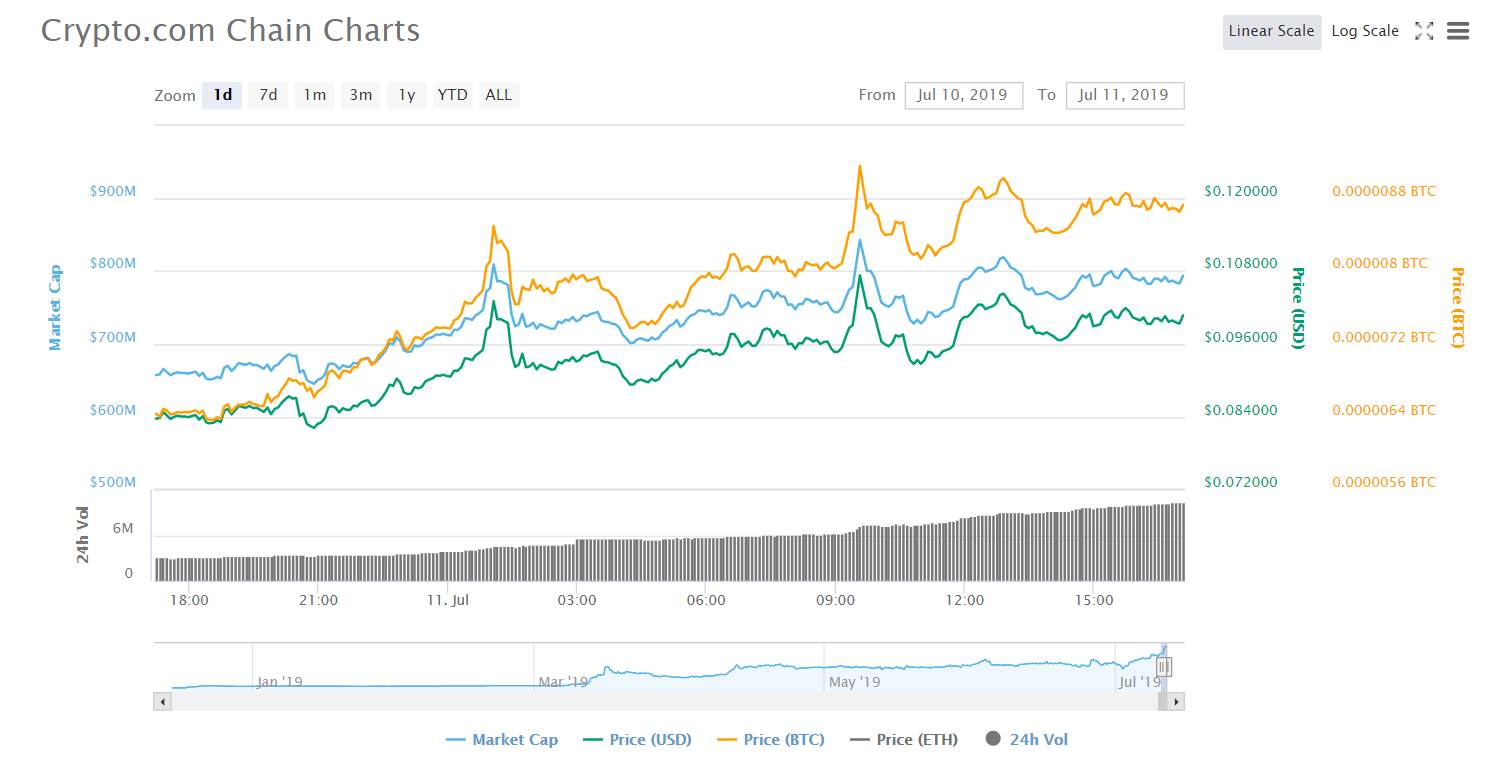1500x758 pixels.
Task: Click the 6M volume axis label
Action: click(123, 528)
